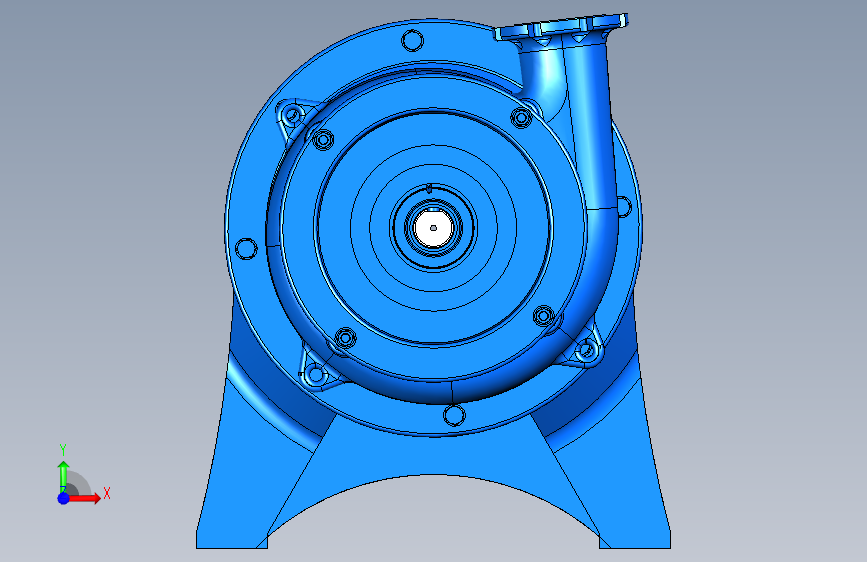
Task: Click the green Y axis arrow of the triad
Action: (64, 477)
